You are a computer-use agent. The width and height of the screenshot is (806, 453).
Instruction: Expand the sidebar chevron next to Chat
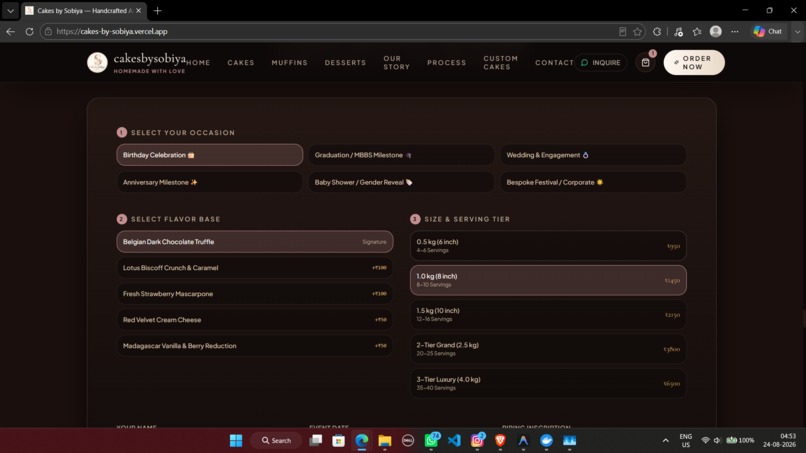797,31
